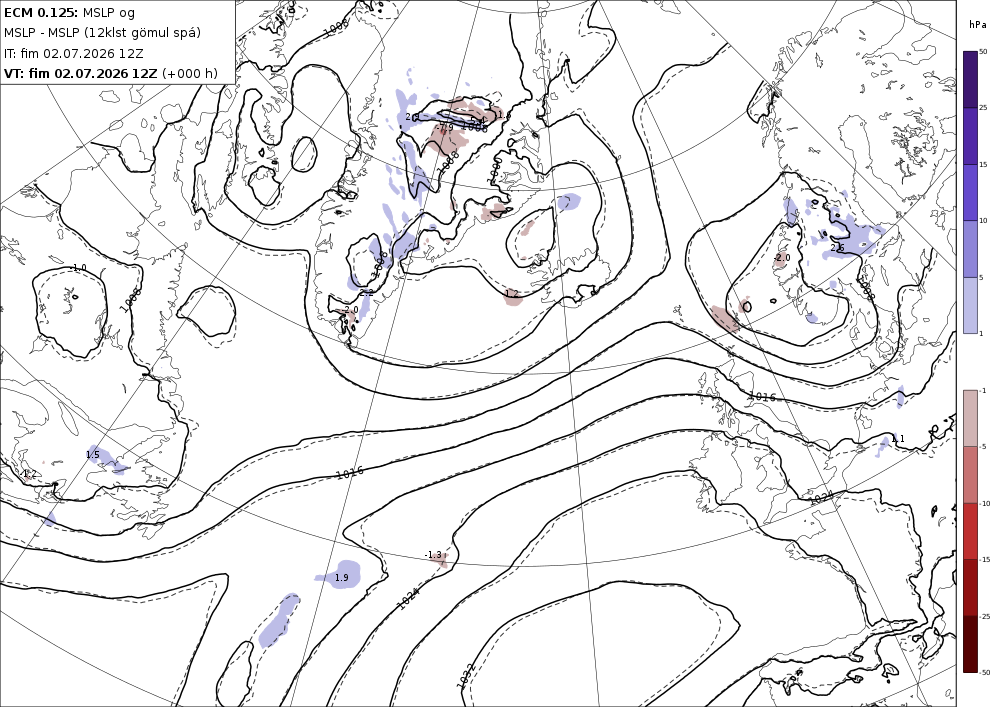Pick the light purple 5–10 hPa legend swatch

point(969,249)
